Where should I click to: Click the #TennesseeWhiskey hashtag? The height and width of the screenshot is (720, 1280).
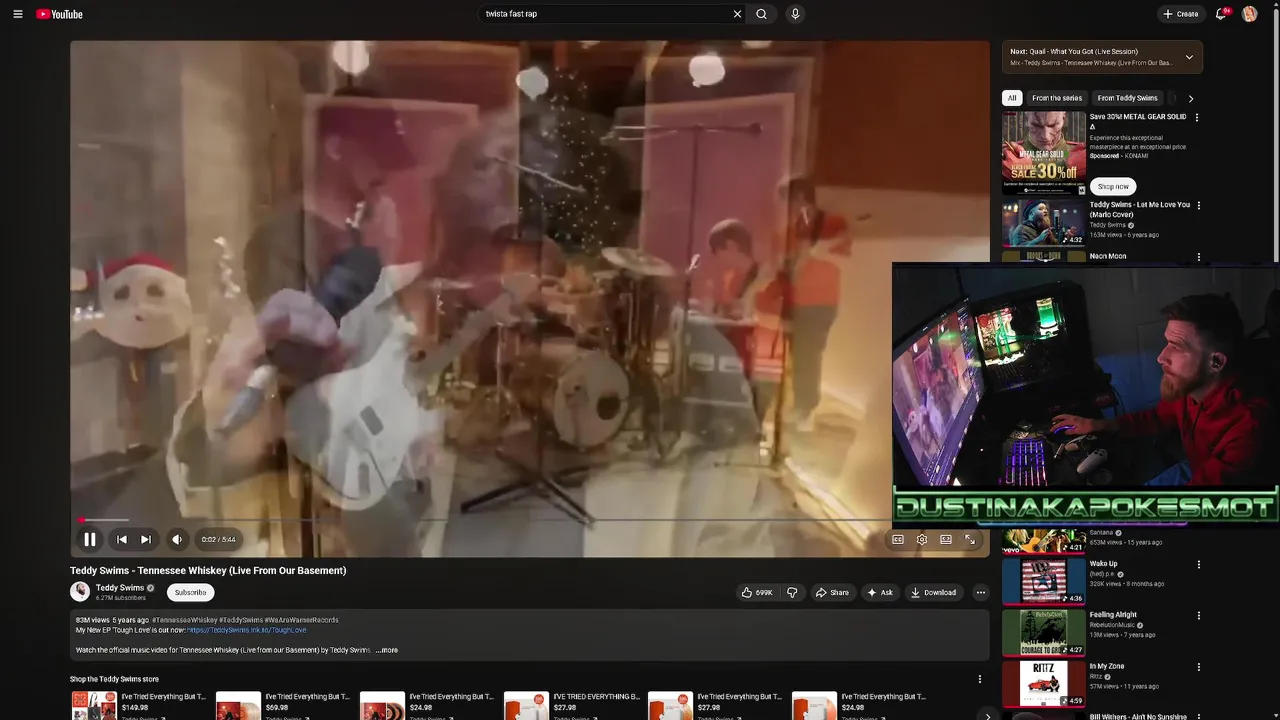pos(184,620)
